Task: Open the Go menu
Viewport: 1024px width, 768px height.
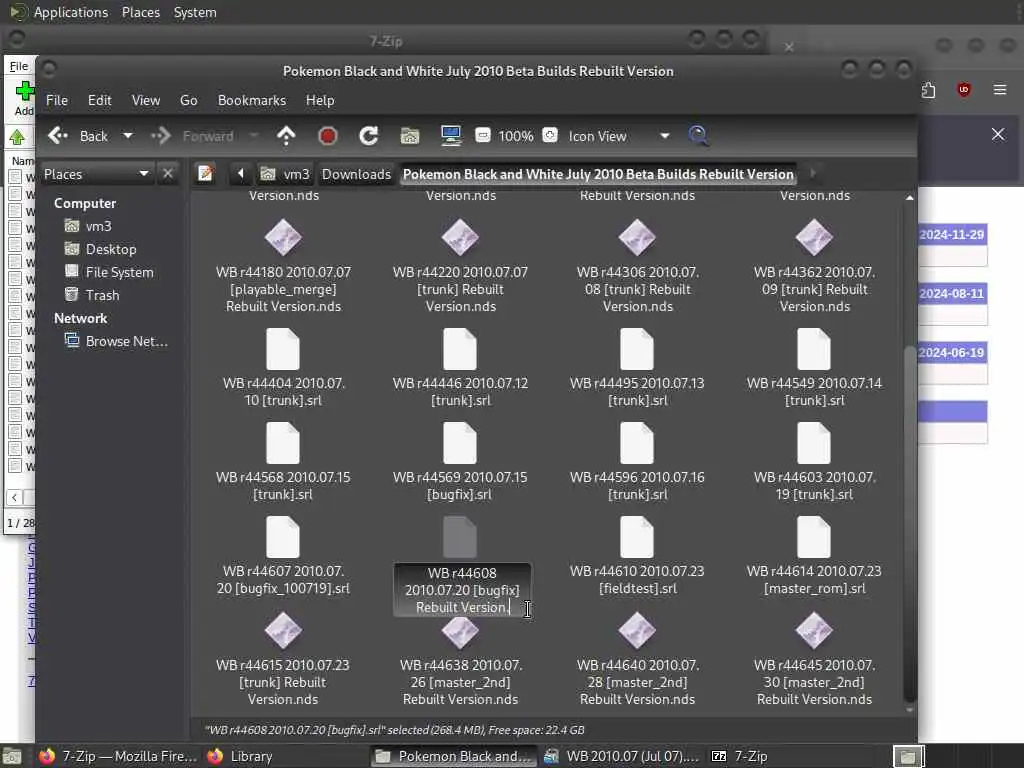Action: click(x=189, y=100)
